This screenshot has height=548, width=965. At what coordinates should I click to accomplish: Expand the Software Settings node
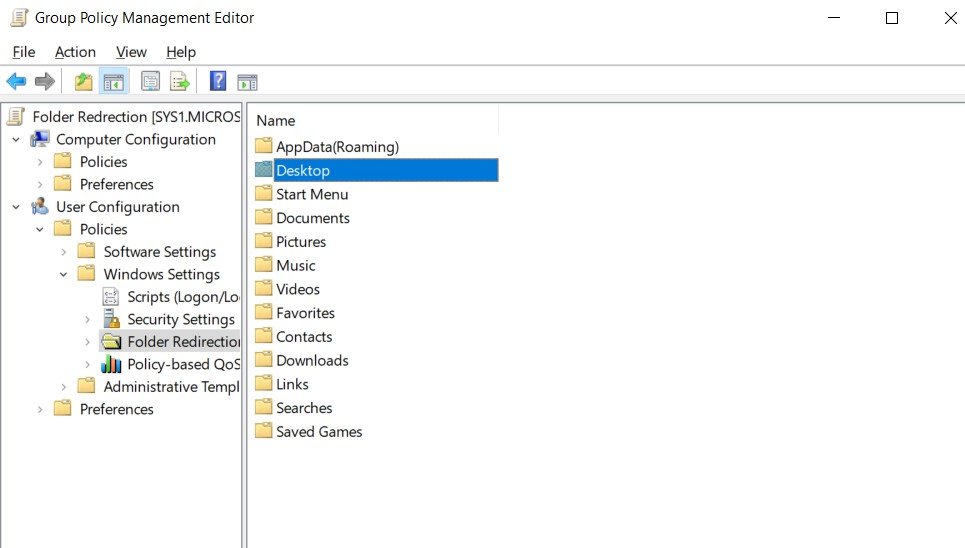pyautogui.click(x=63, y=252)
